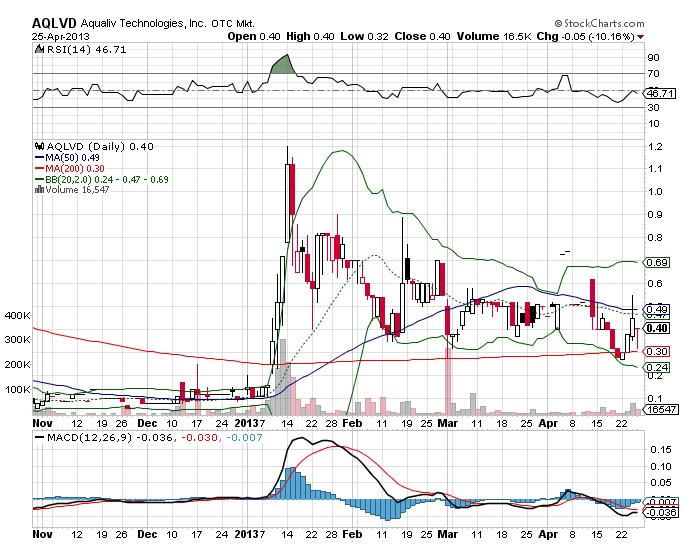Click the 300K volume axis label
The height and width of the screenshot is (553, 692).
tap(18, 340)
